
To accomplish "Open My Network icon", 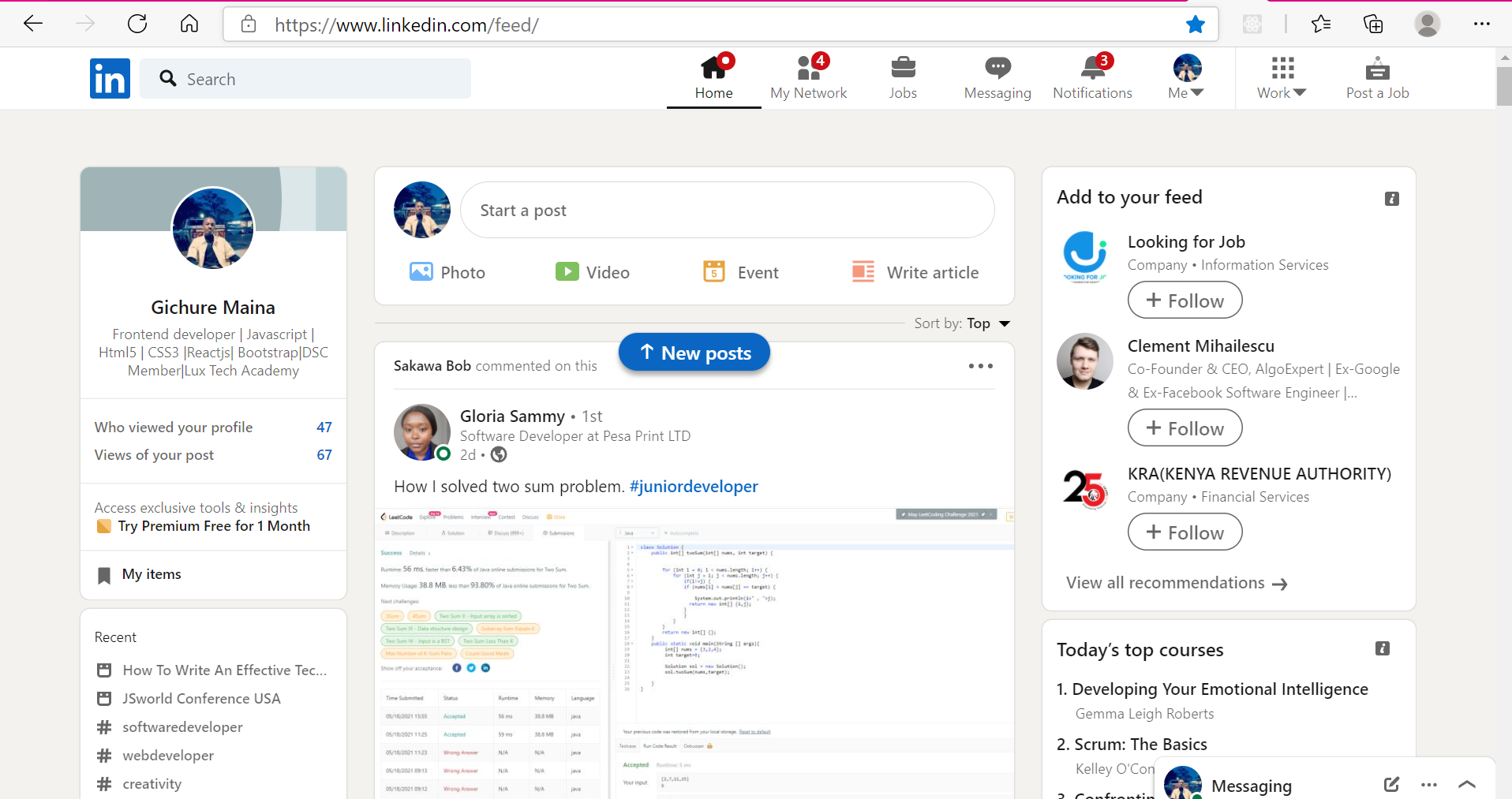I will pyautogui.click(x=809, y=68).
